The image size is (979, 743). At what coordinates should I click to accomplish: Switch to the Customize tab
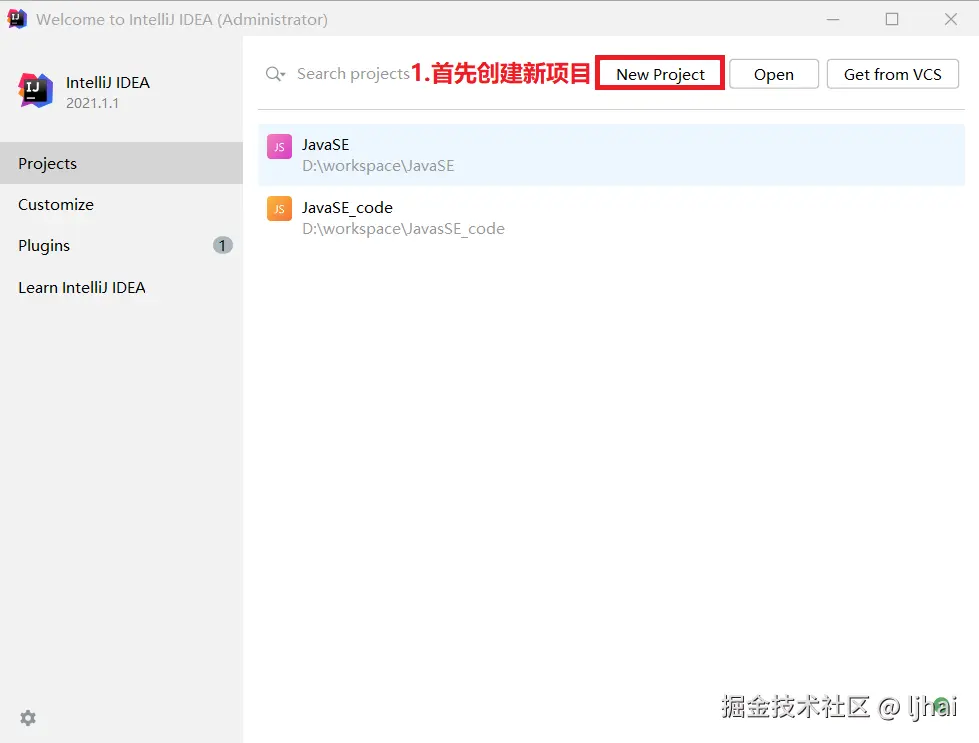[x=121, y=204]
